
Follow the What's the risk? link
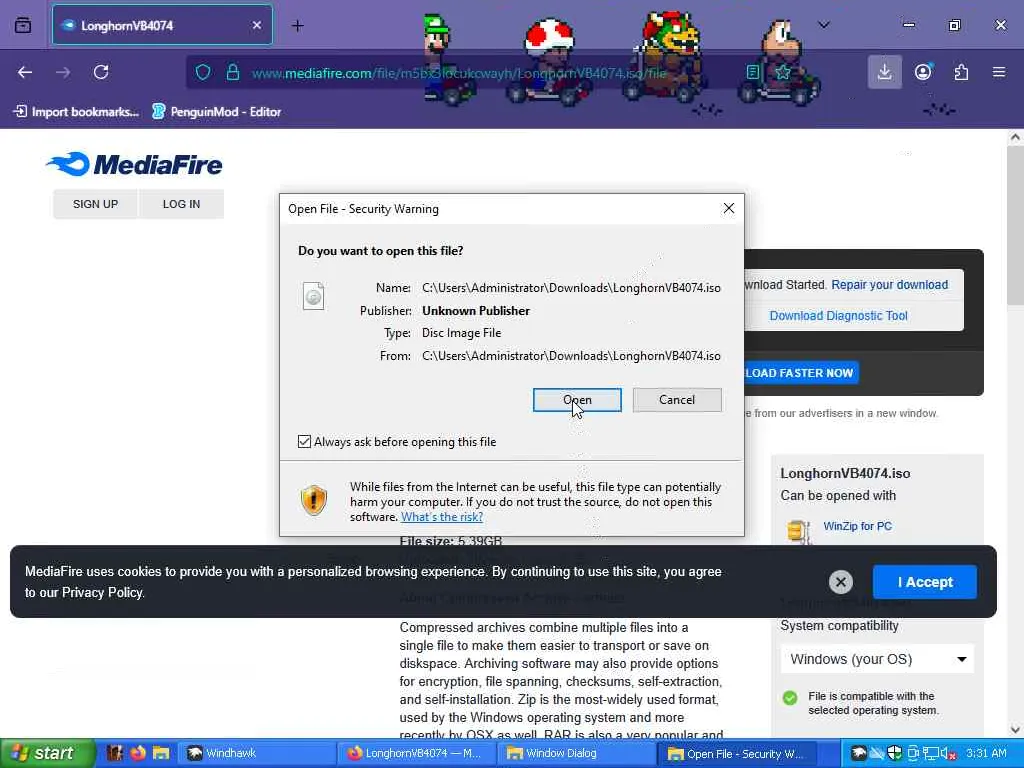point(442,517)
